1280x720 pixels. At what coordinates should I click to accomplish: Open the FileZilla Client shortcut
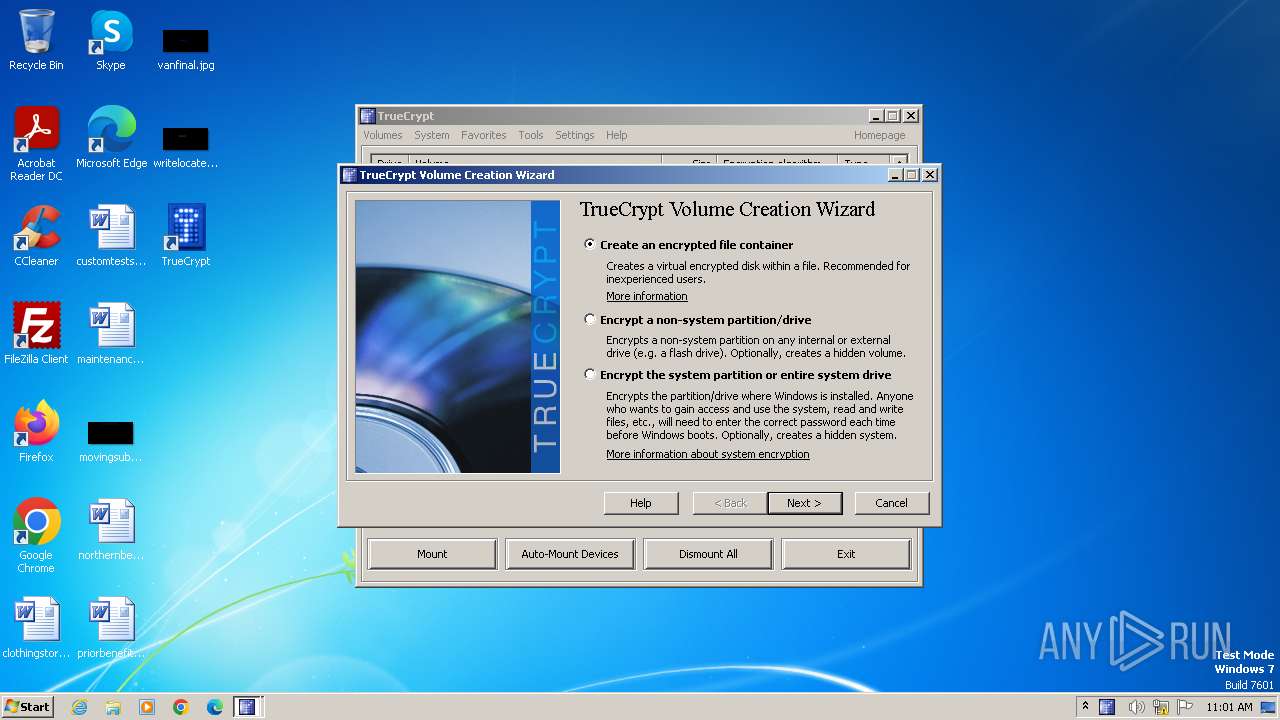tap(36, 334)
